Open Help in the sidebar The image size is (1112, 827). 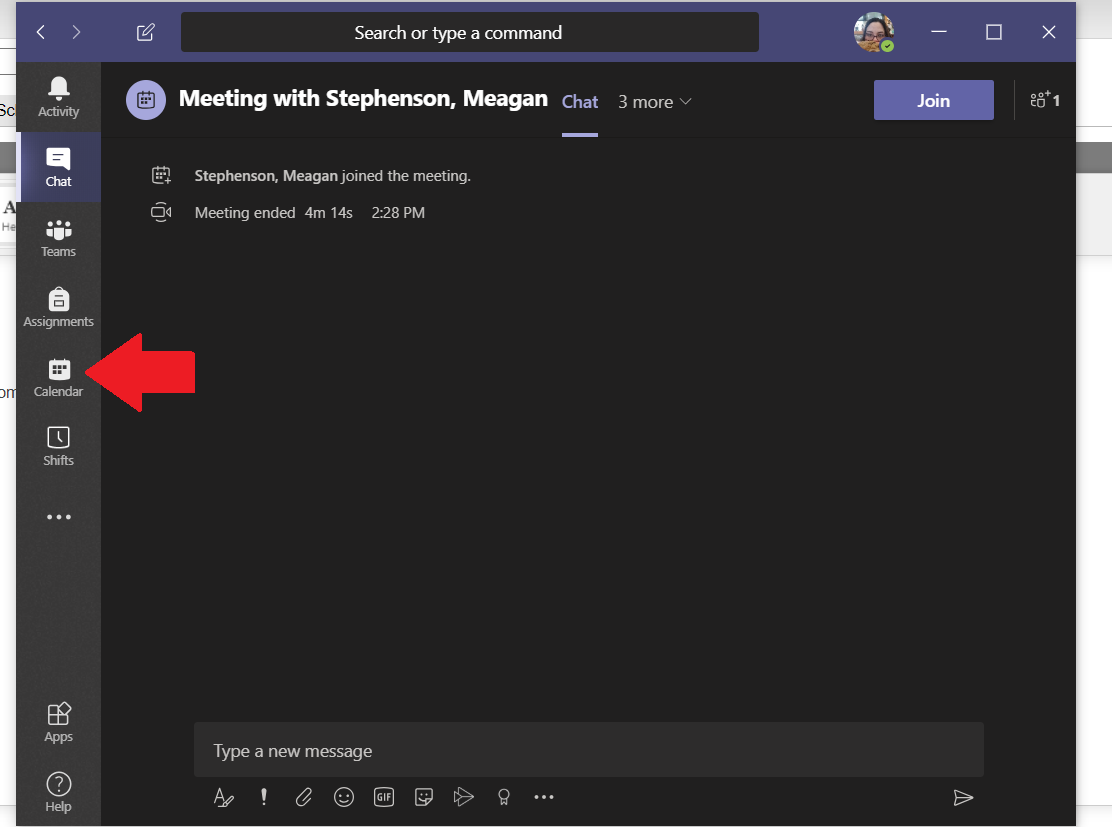click(x=58, y=792)
